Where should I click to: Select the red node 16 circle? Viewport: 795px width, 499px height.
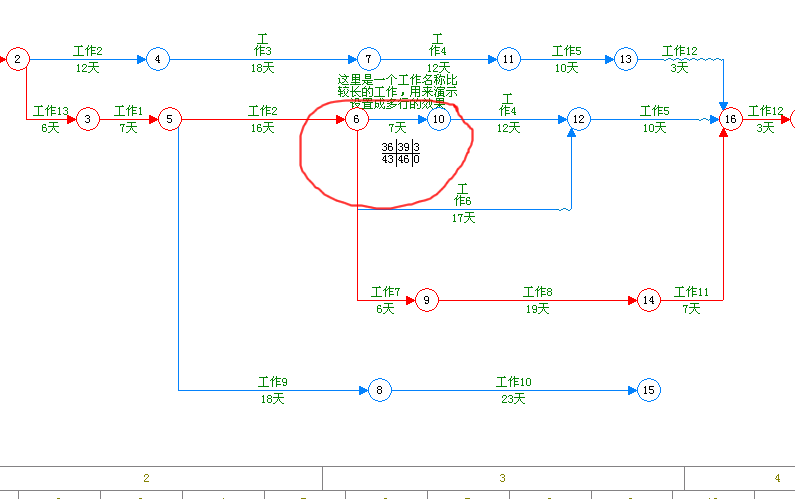pos(731,119)
